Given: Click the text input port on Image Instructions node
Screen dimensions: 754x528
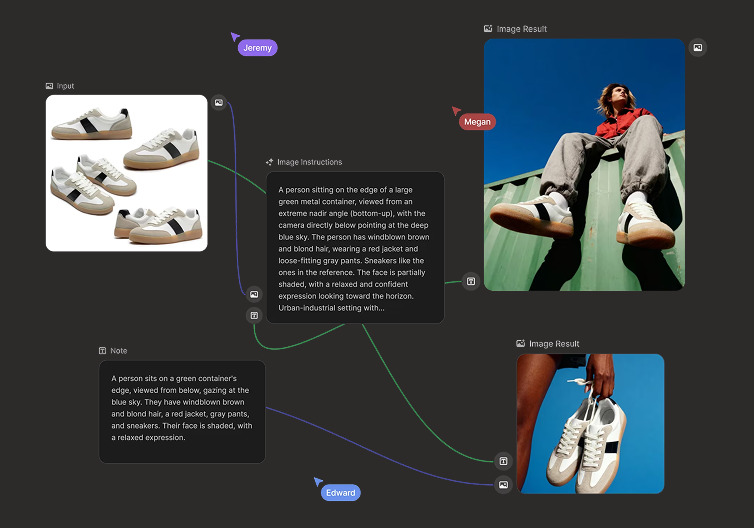Looking at the screenshot, I should (254, 315).
